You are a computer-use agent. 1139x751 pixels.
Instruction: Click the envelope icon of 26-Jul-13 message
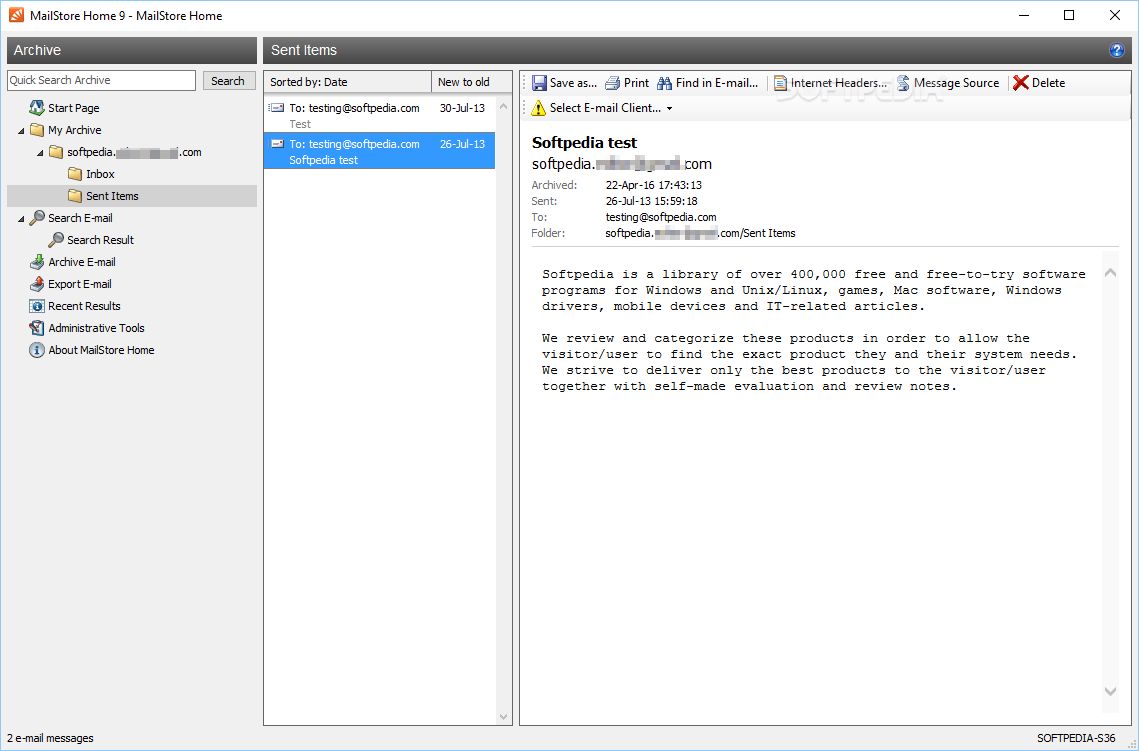(x=277, y=144)
